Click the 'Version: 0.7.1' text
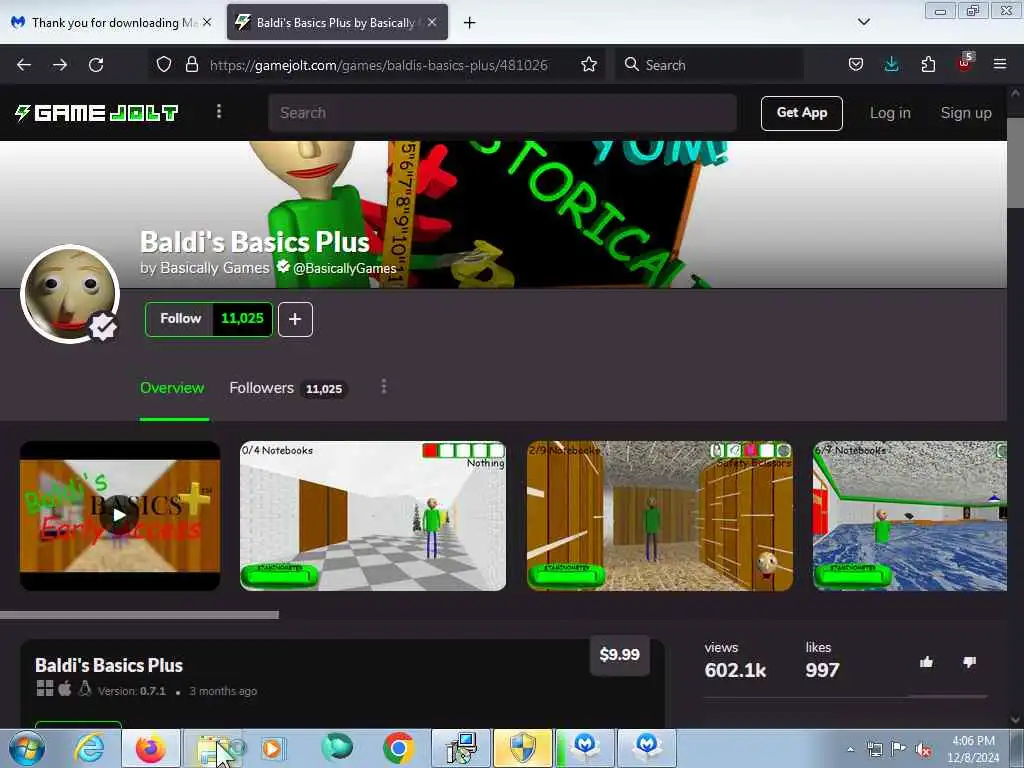 (x=132, y=691)
